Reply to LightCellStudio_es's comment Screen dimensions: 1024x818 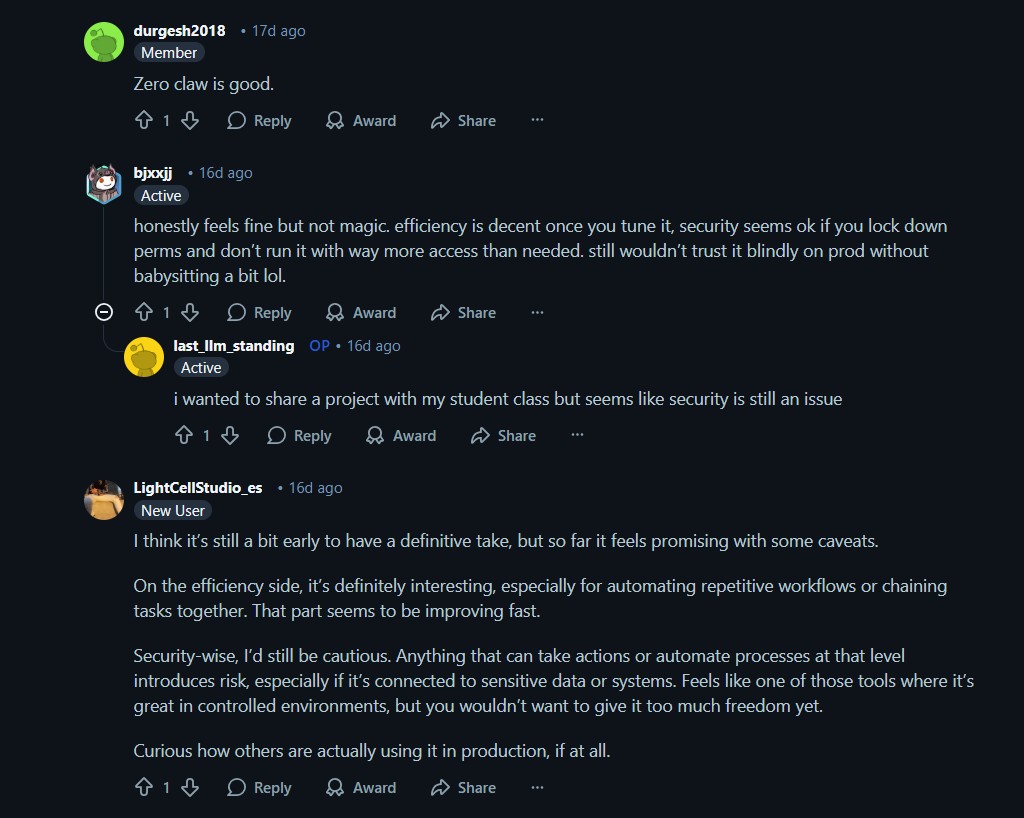(259, 788)
